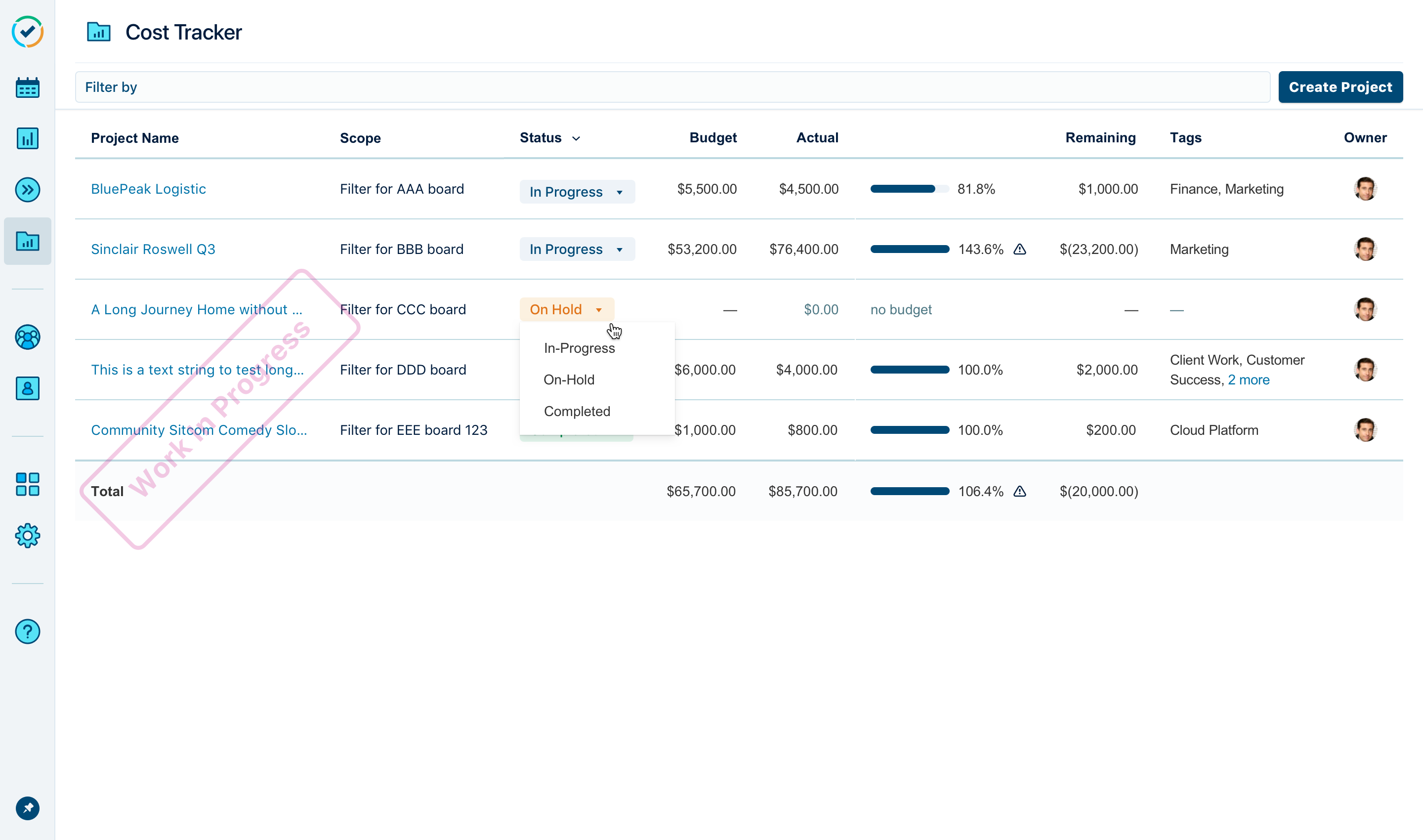Click the Filter by input field
This screenshot has height=840, width=1423.
point(672,87)
